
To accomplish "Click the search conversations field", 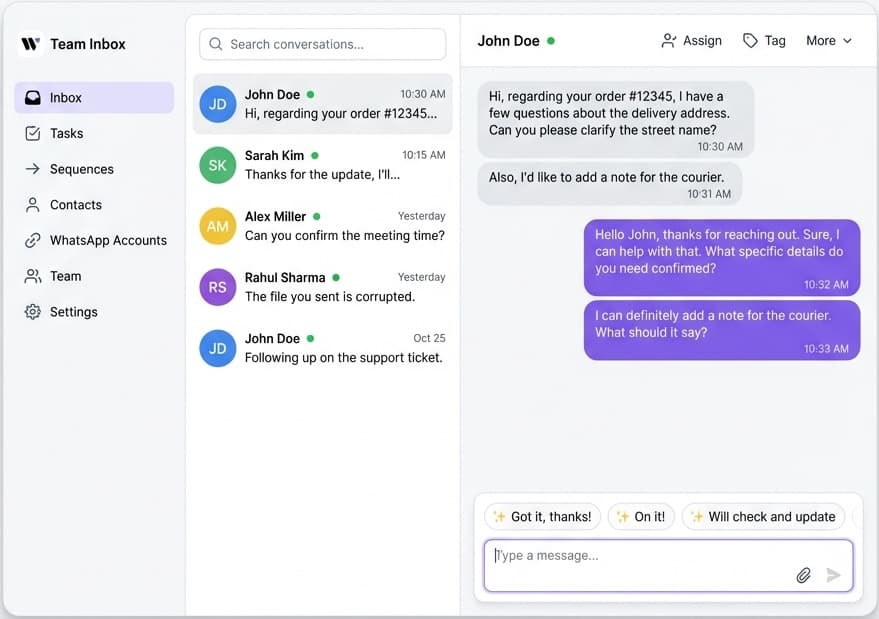I will click(321, 44).
